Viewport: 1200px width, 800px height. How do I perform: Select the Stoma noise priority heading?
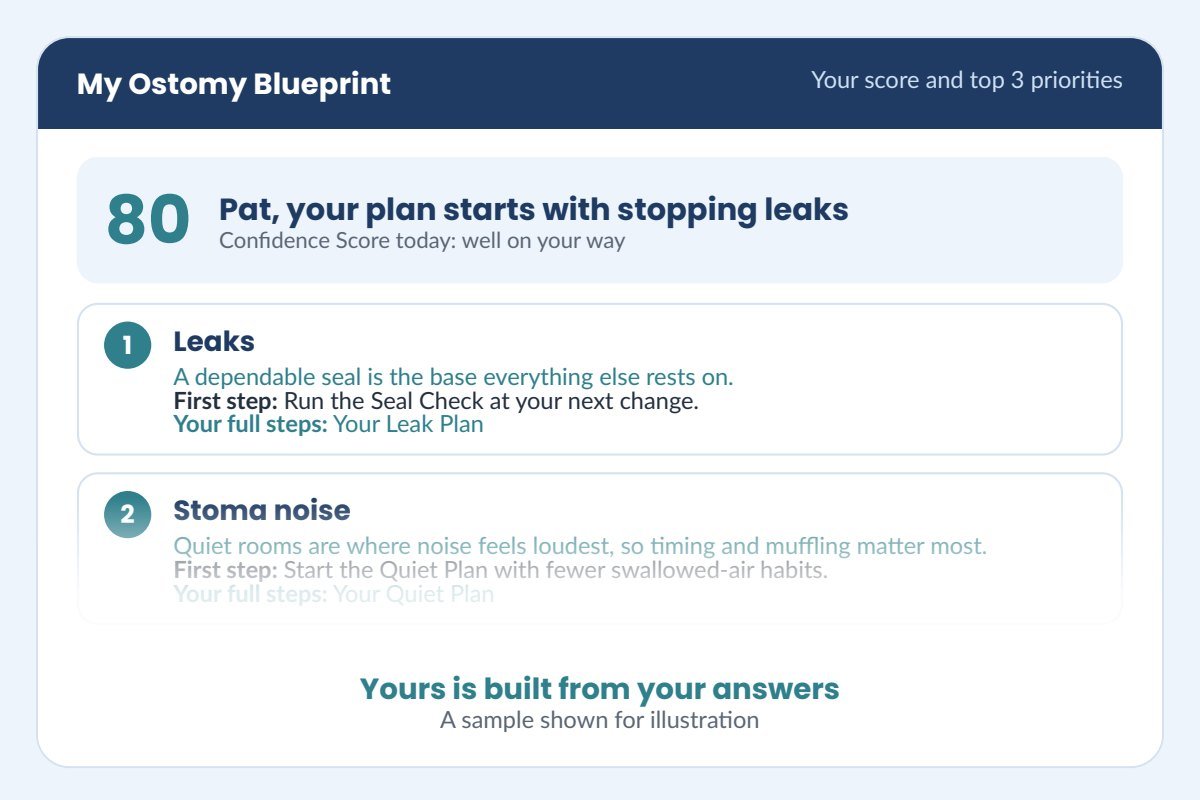point(262,510)
